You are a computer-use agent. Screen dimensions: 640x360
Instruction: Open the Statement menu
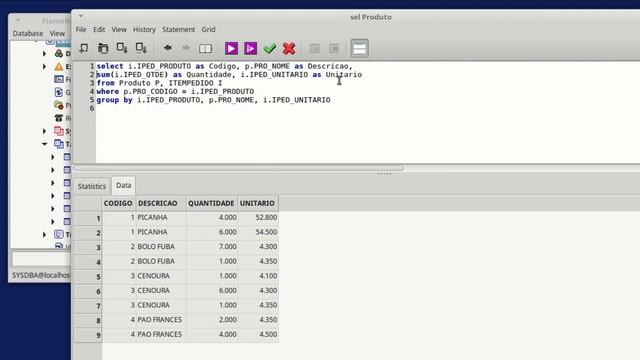click(x=178, y=29)
